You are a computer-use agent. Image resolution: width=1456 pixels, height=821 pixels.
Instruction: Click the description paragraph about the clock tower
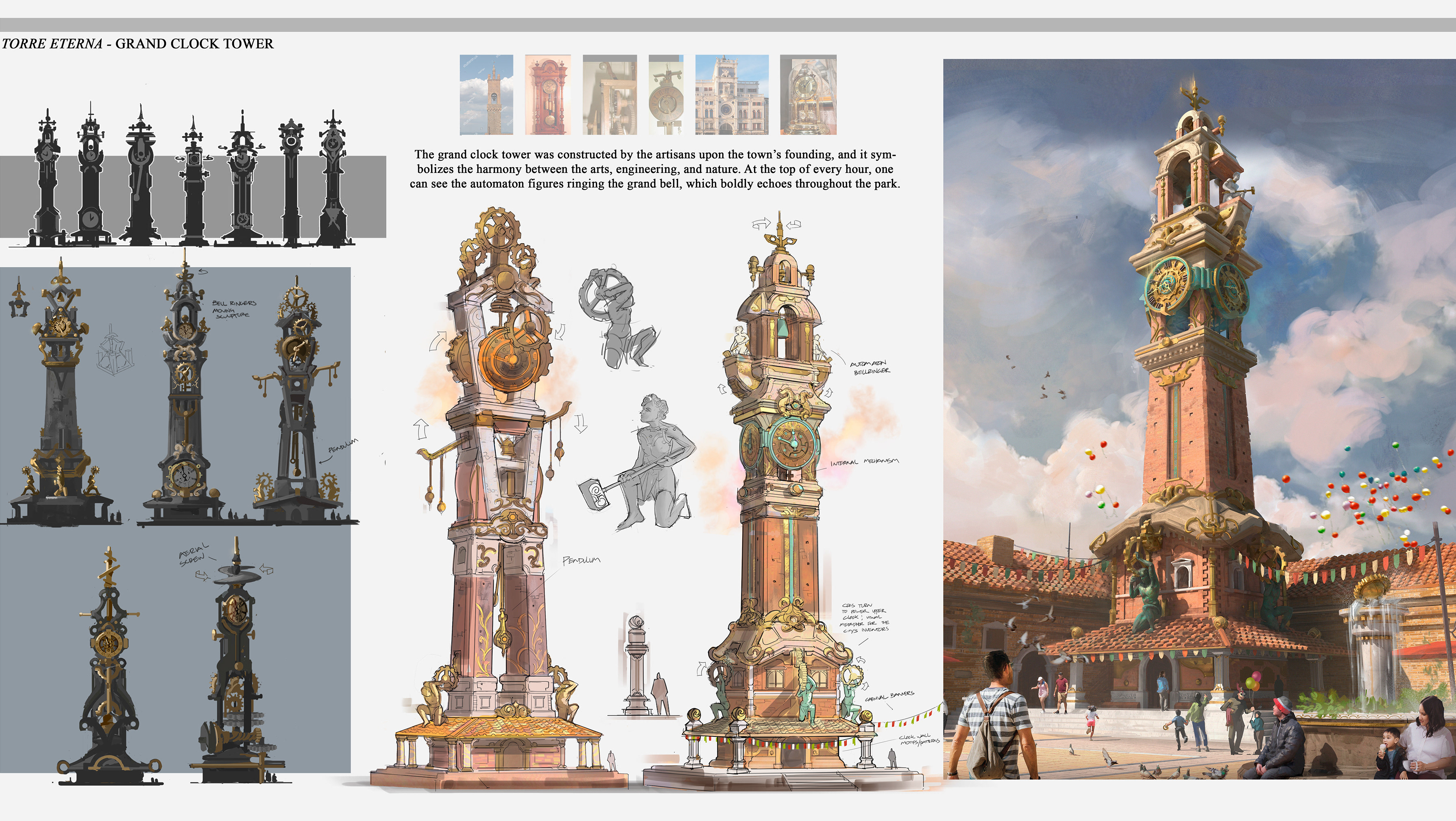coord(654,168)
